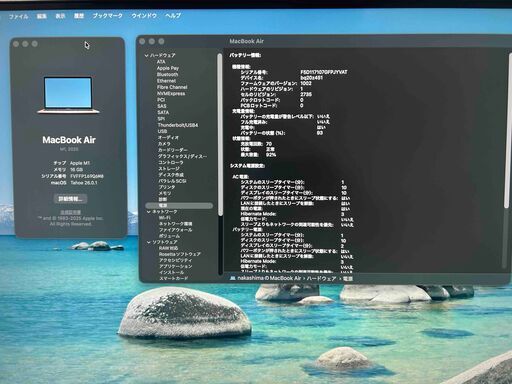The width and height of the screenshot is (512, 384).
Task: Click the システム電源設定 heading
Action: pyautogui.click(x=247, y=166)
